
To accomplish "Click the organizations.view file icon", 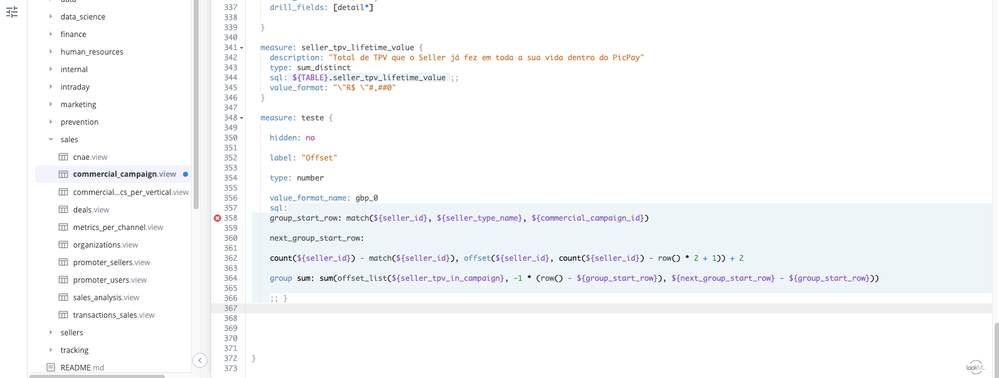I will click(x=63, y=244).
